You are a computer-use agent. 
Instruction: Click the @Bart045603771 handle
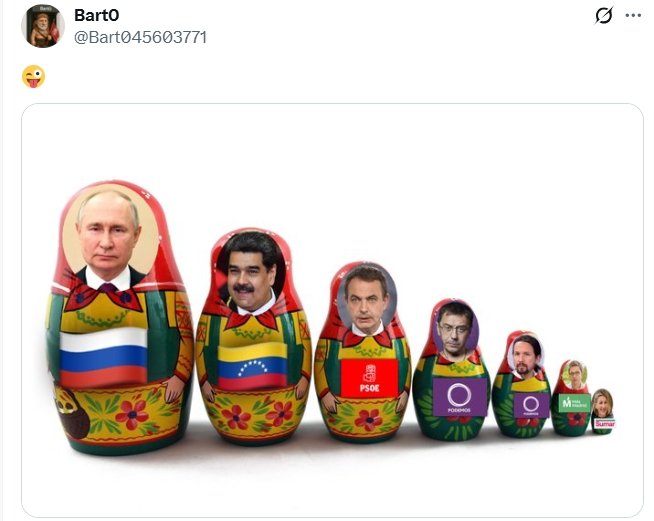(x=141, y=37)
